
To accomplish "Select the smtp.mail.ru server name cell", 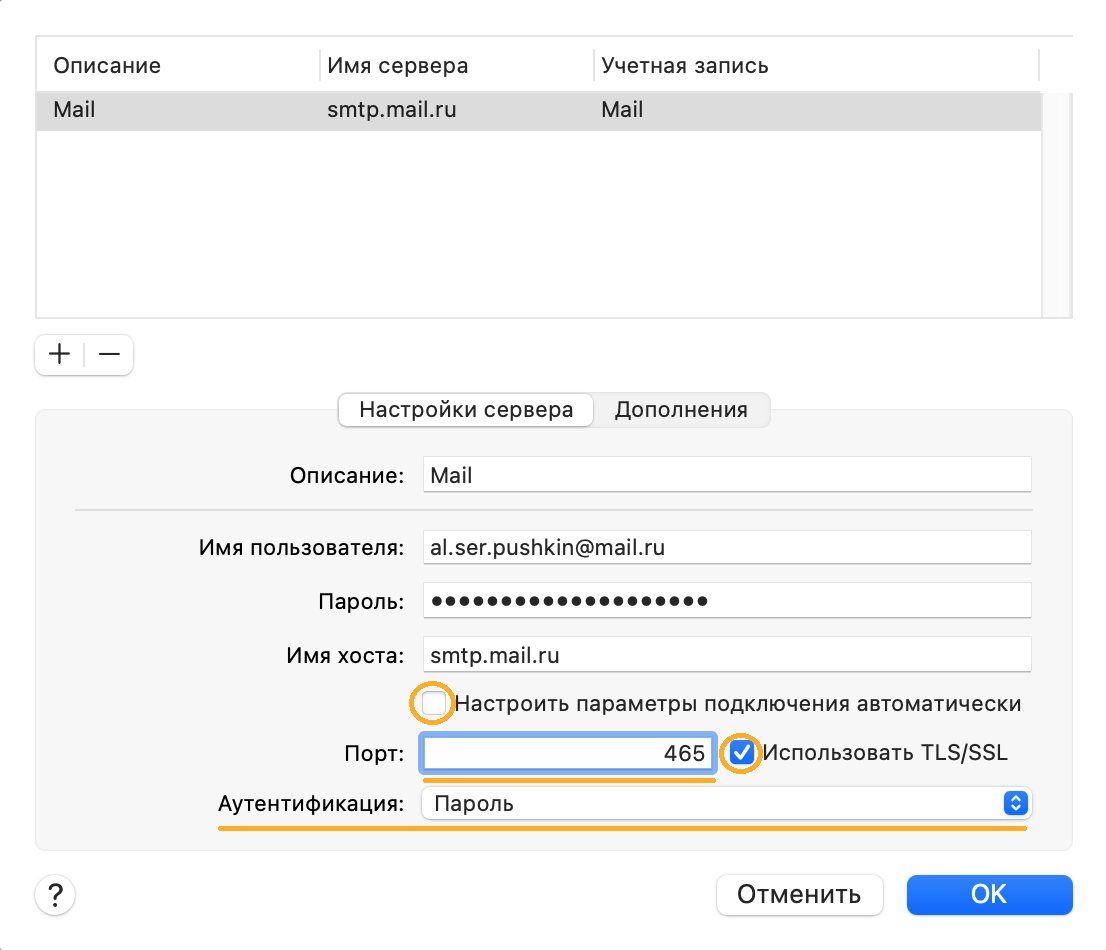I will point(391,110).
